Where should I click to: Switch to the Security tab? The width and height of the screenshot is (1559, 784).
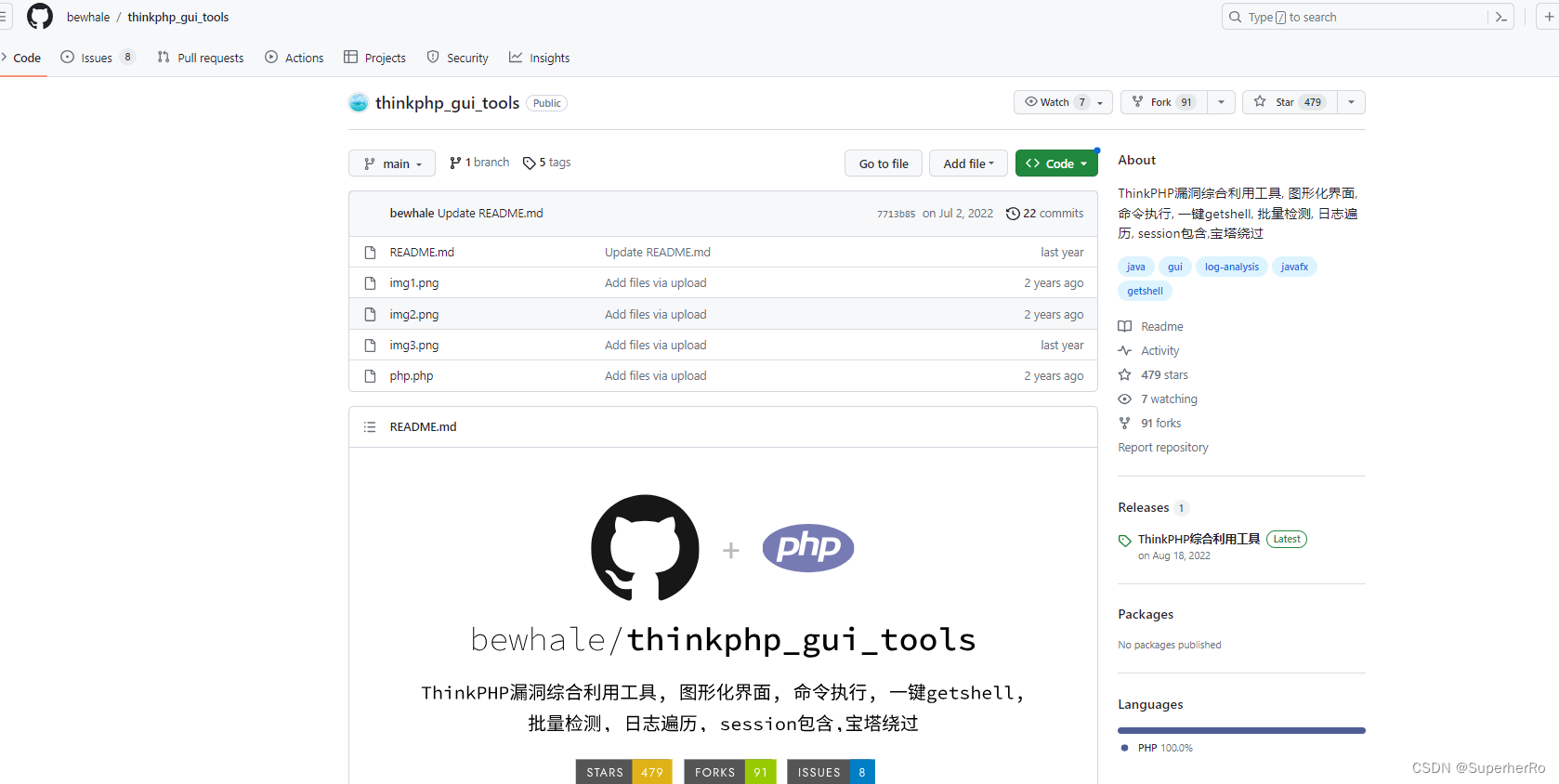pos(458,58)
